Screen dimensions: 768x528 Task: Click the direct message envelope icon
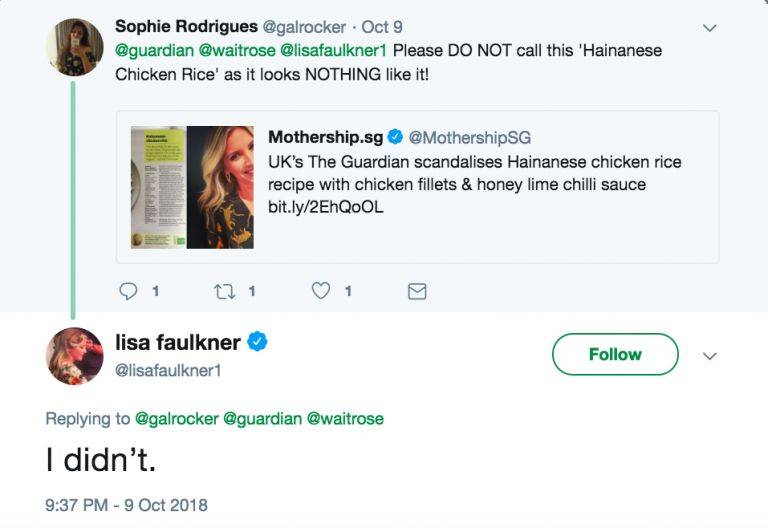pos(418,291)
